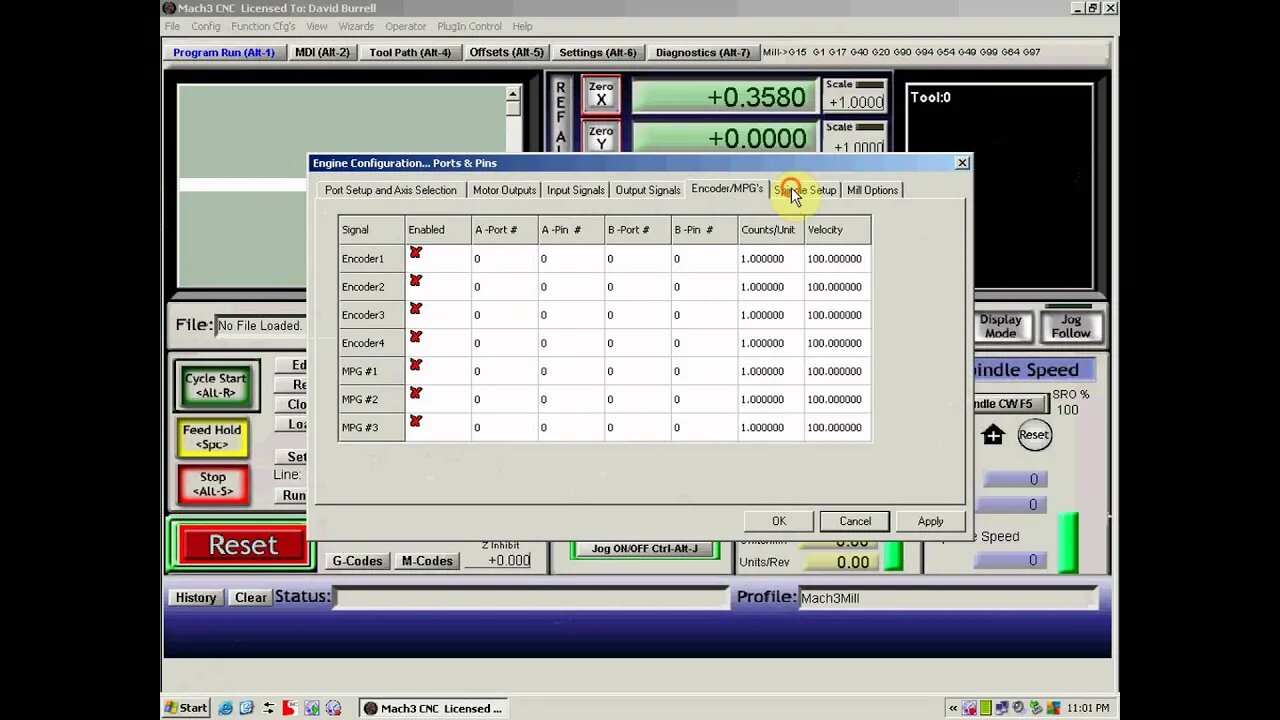The image size is (1280, 720).
Task: Open the File menu in Mach3
Action: pyautogui.click(x=172, y=26)
